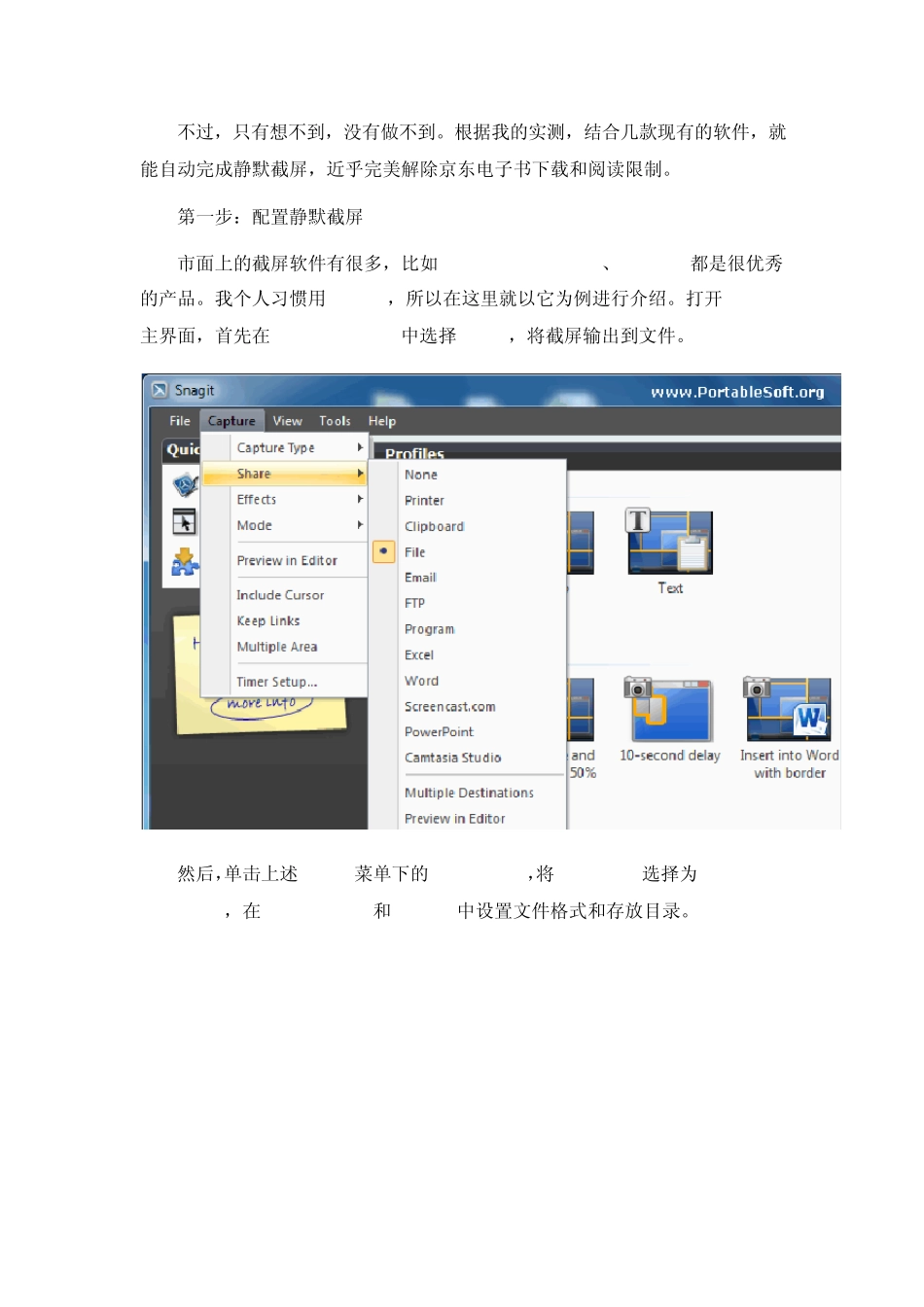Select Camtasia Studio as share output

tap(468, 758)
